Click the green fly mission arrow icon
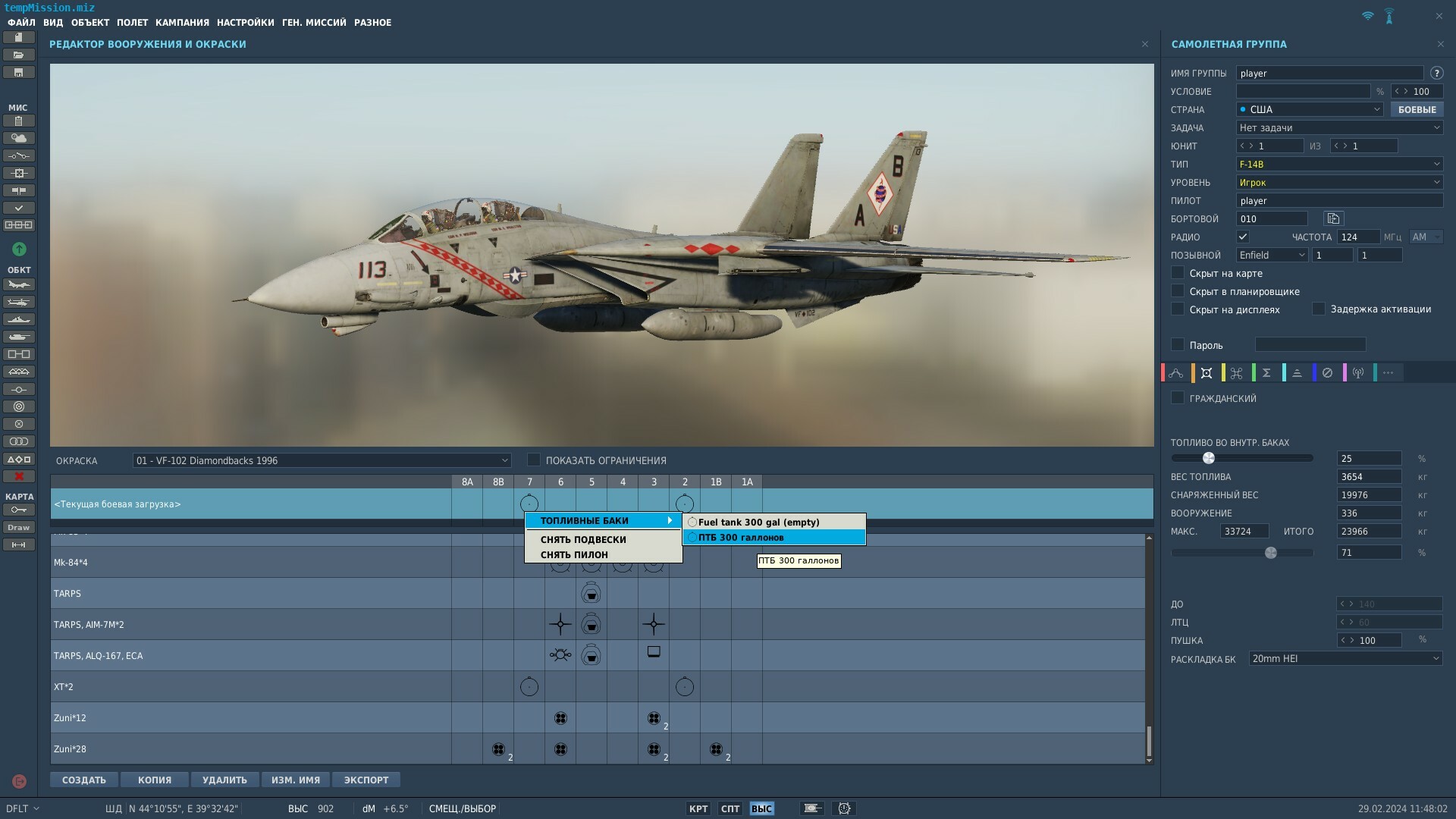The height and width of the screenshot is (819, 1456). [x=19, y=249]
